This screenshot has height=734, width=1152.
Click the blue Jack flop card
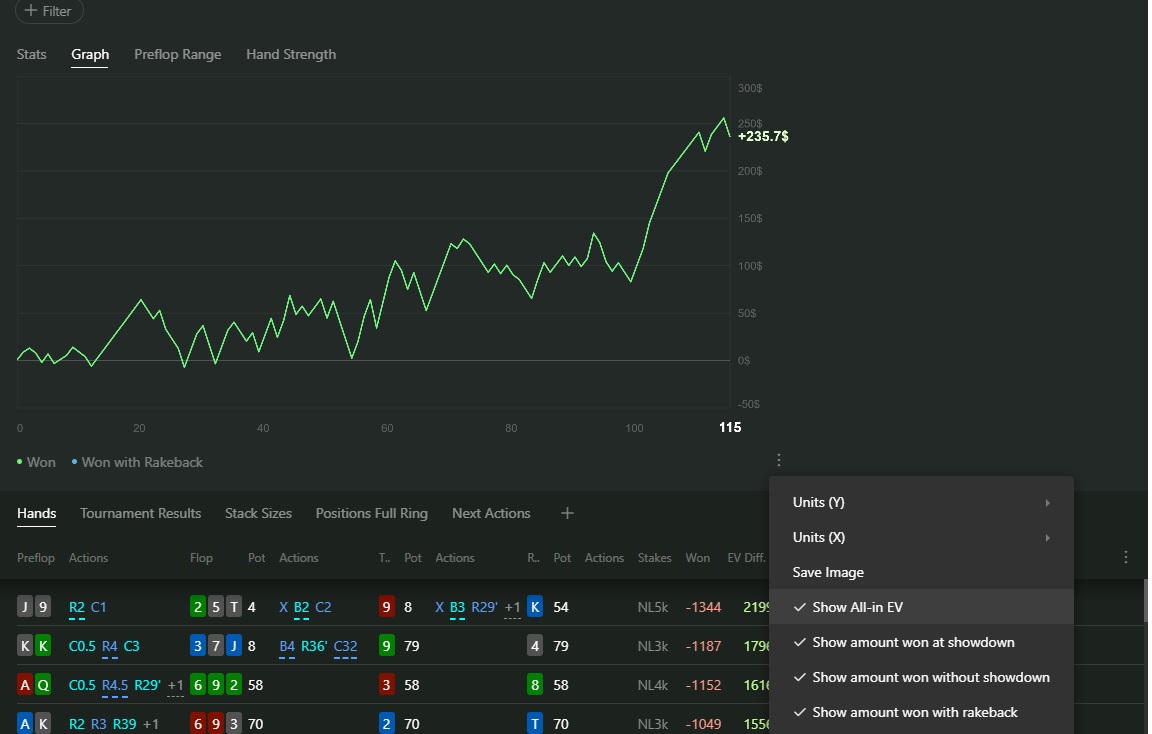pyautogui.click(x=233, y=646)
